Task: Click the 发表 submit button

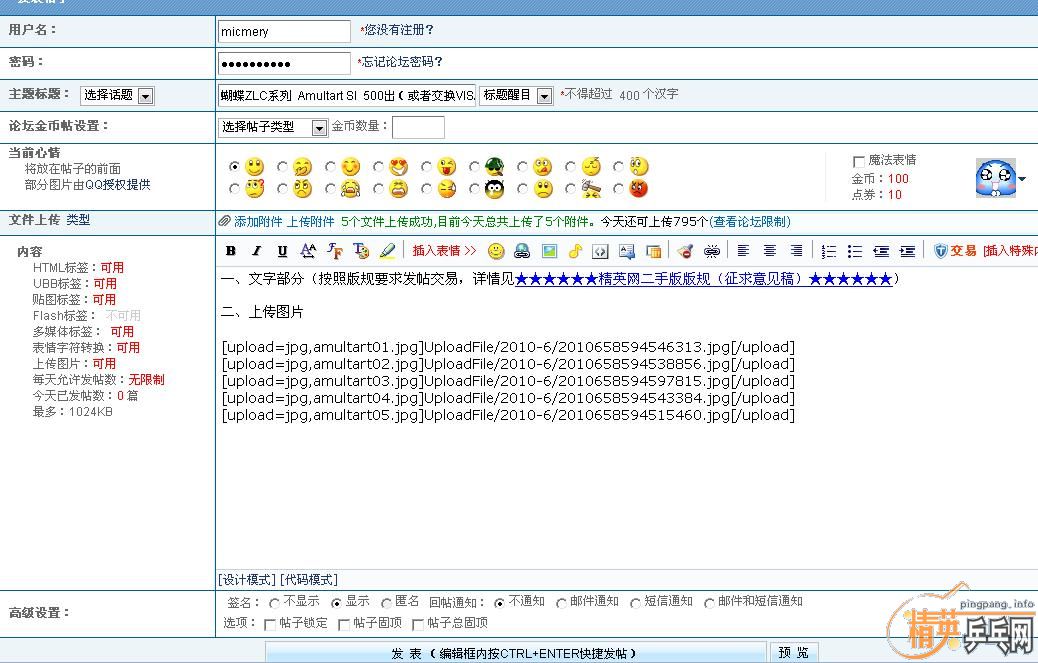Action: pos(515,653)
